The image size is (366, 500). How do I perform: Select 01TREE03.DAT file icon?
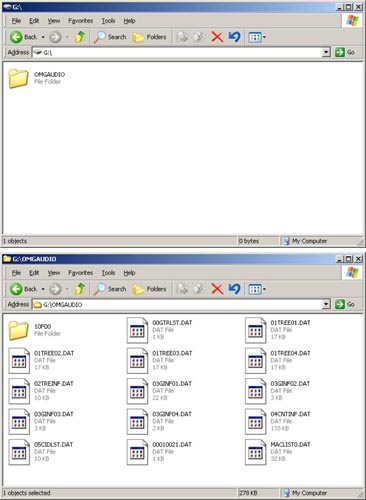tap(137, 361)
